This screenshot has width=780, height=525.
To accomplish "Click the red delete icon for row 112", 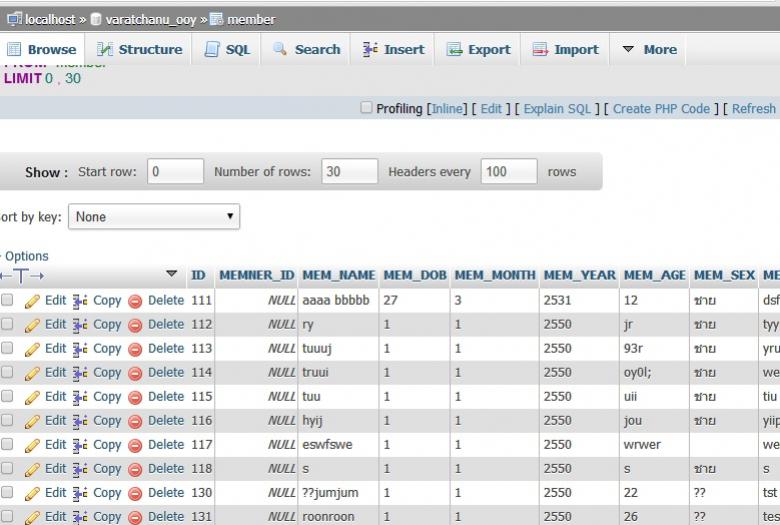I will [x=135, y=325].
